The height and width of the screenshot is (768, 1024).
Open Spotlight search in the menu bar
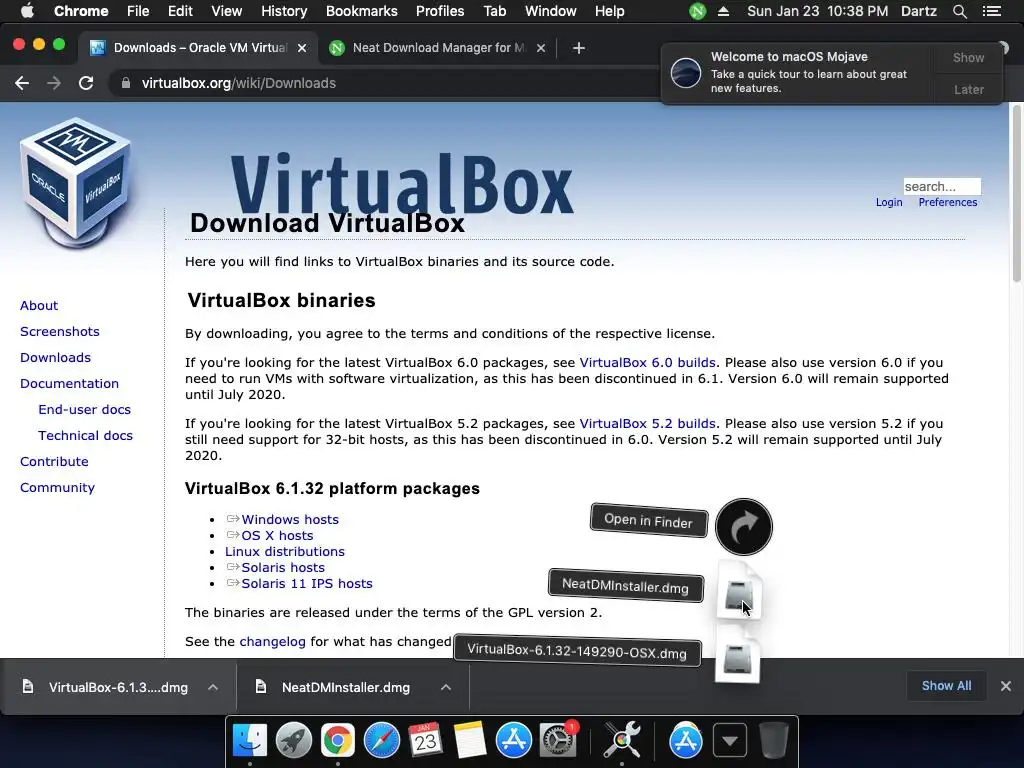pos(959,11)
